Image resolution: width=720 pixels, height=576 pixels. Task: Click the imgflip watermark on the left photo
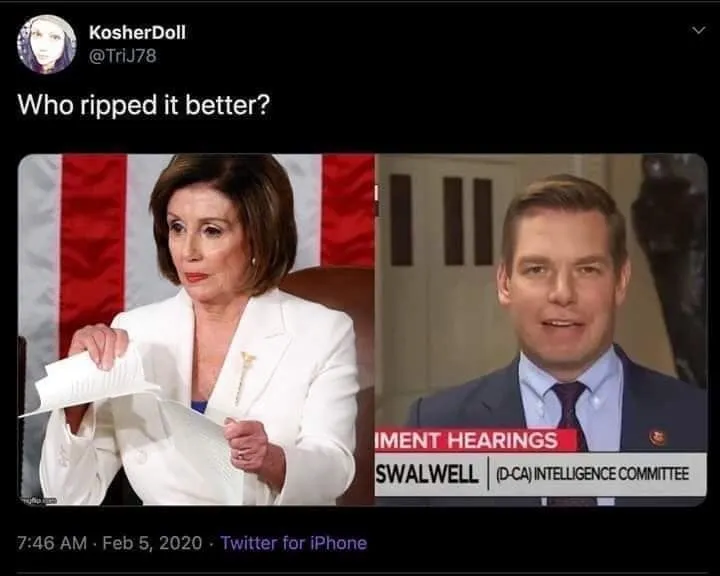(39, 500)
